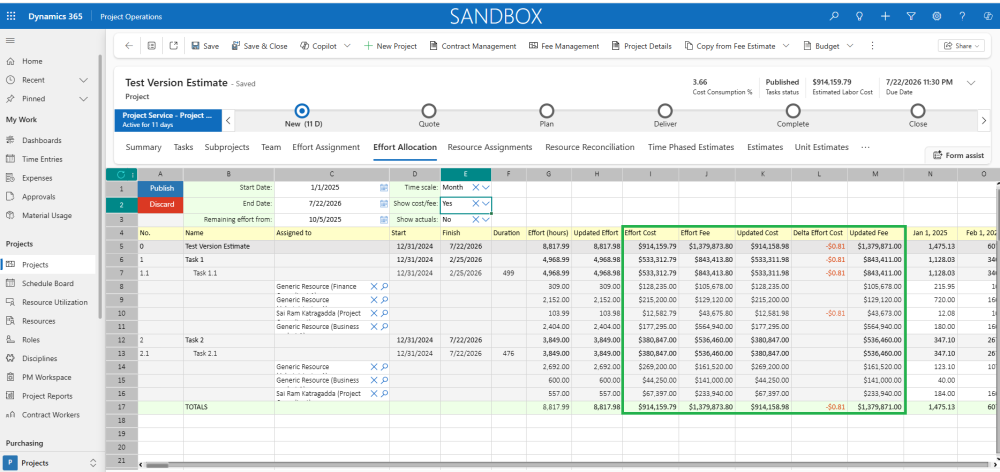Click the Home navigation item
Image resolution: width=1000 pixels, height=472 pixels.
click(x=32, y=61)
